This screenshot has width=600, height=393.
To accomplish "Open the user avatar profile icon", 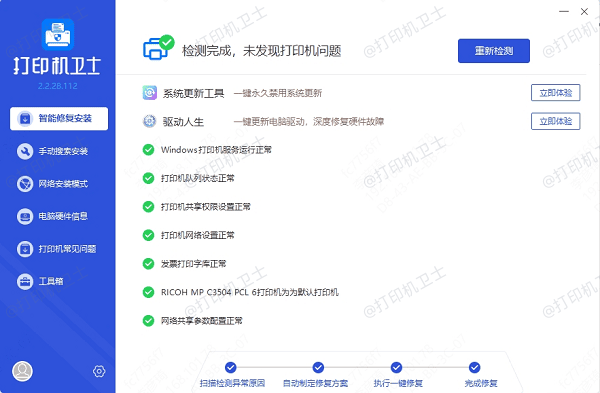I will click(x=22, y=371).
